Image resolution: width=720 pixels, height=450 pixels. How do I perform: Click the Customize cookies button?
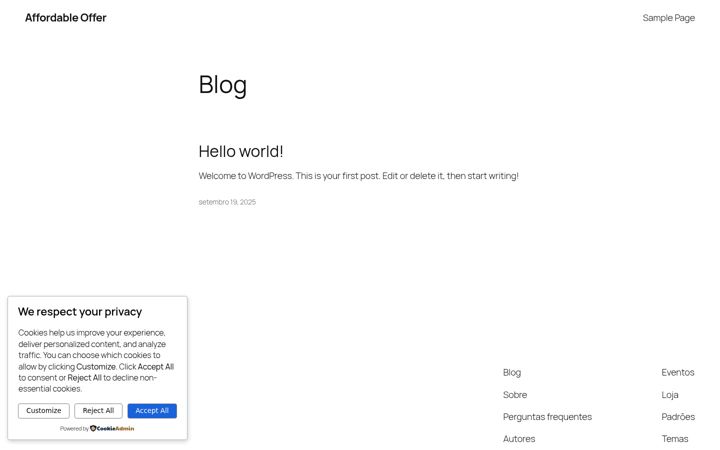point(44,411)
